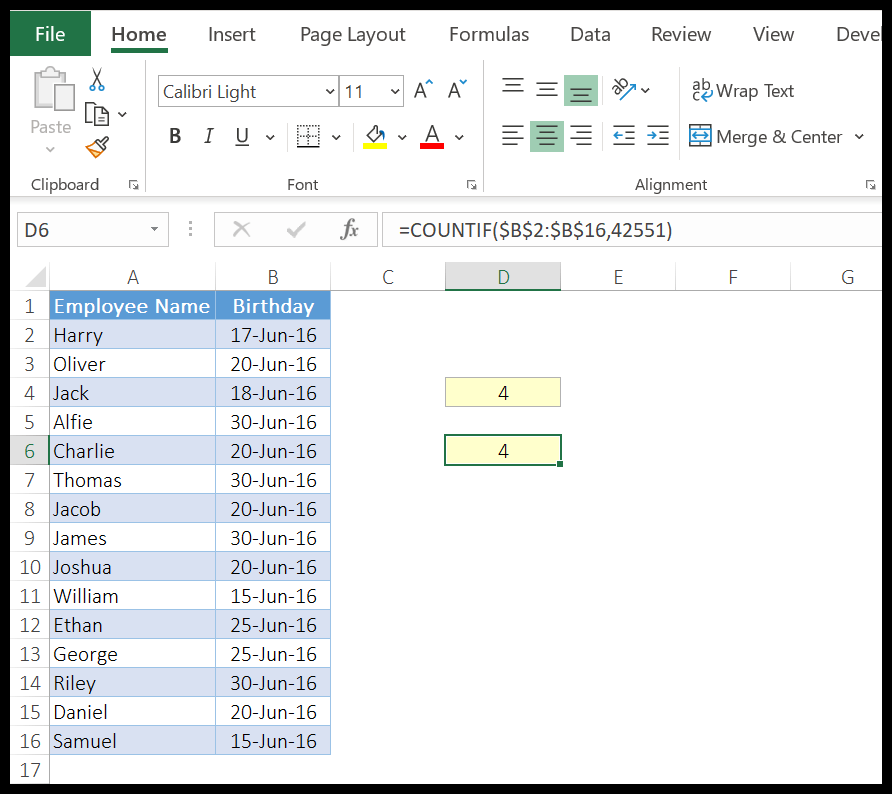Select cell B5 containing 30-Jun-16

click(x=273, y=421)
